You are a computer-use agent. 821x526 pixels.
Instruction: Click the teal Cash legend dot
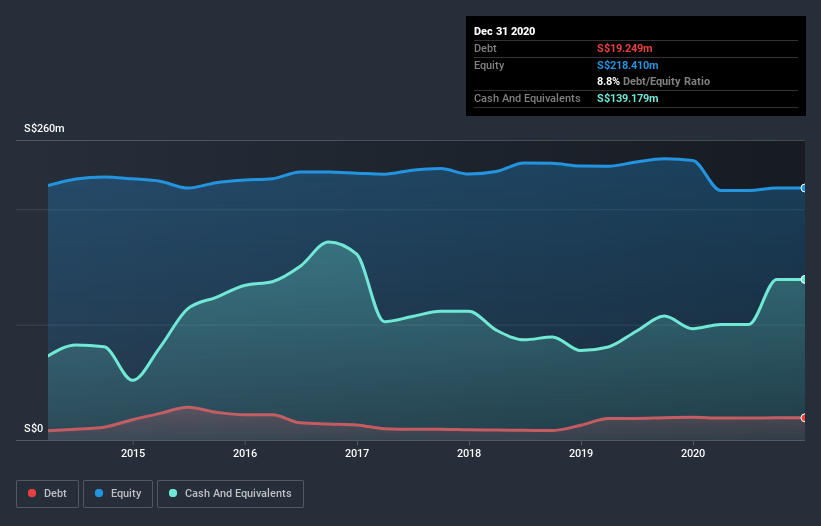click(173, 493)
